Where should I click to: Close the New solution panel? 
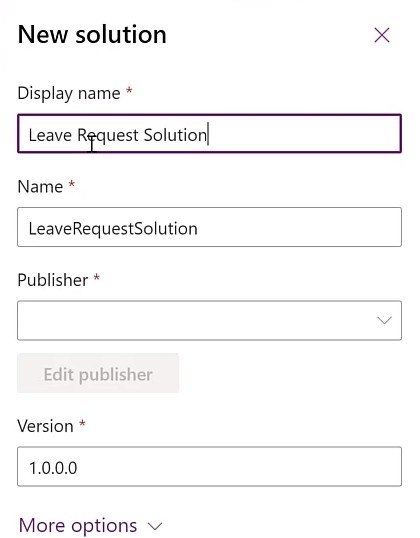(x=382, y=35)
